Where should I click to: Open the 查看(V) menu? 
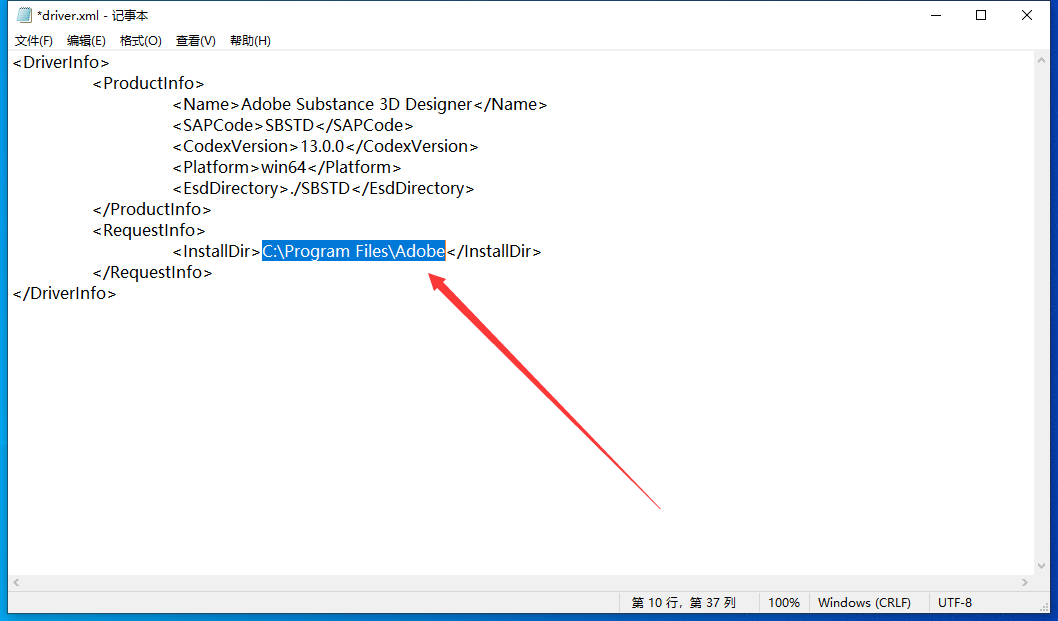[196, 40]
